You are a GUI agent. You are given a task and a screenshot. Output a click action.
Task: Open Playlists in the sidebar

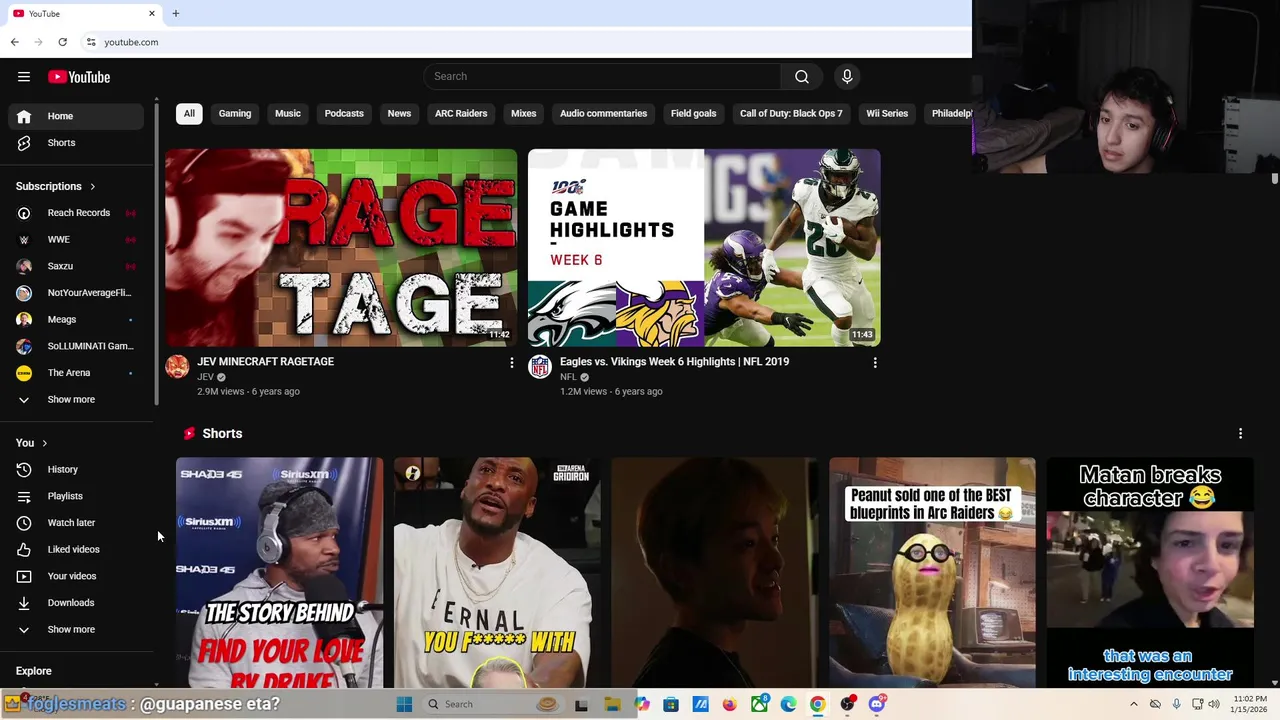[76, 496]
